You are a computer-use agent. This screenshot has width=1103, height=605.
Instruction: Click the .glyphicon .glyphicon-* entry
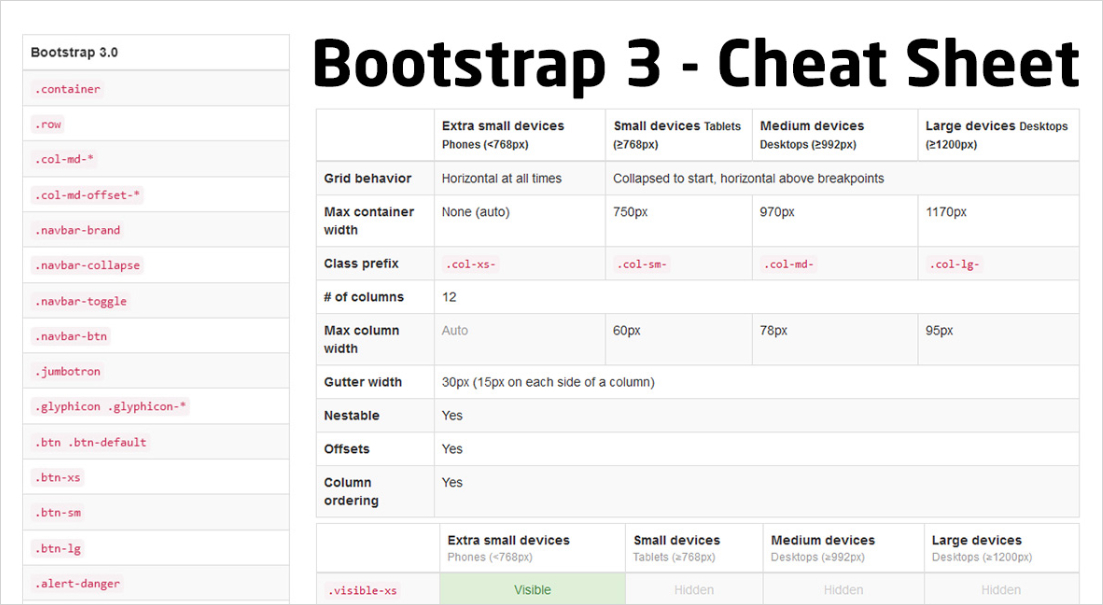tap(110, 407)
